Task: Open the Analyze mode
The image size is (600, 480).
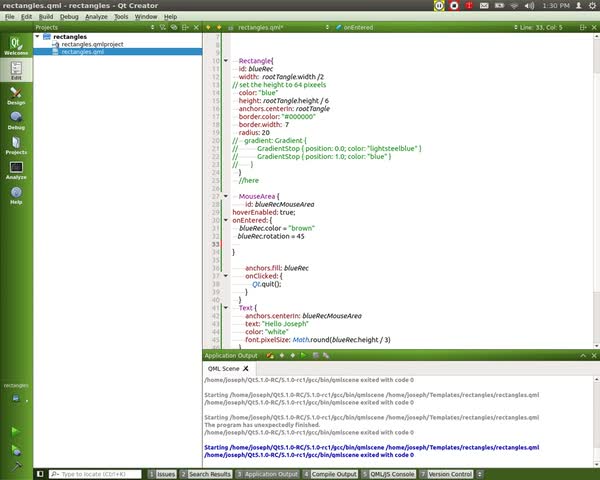Action: tap(16, 170)
